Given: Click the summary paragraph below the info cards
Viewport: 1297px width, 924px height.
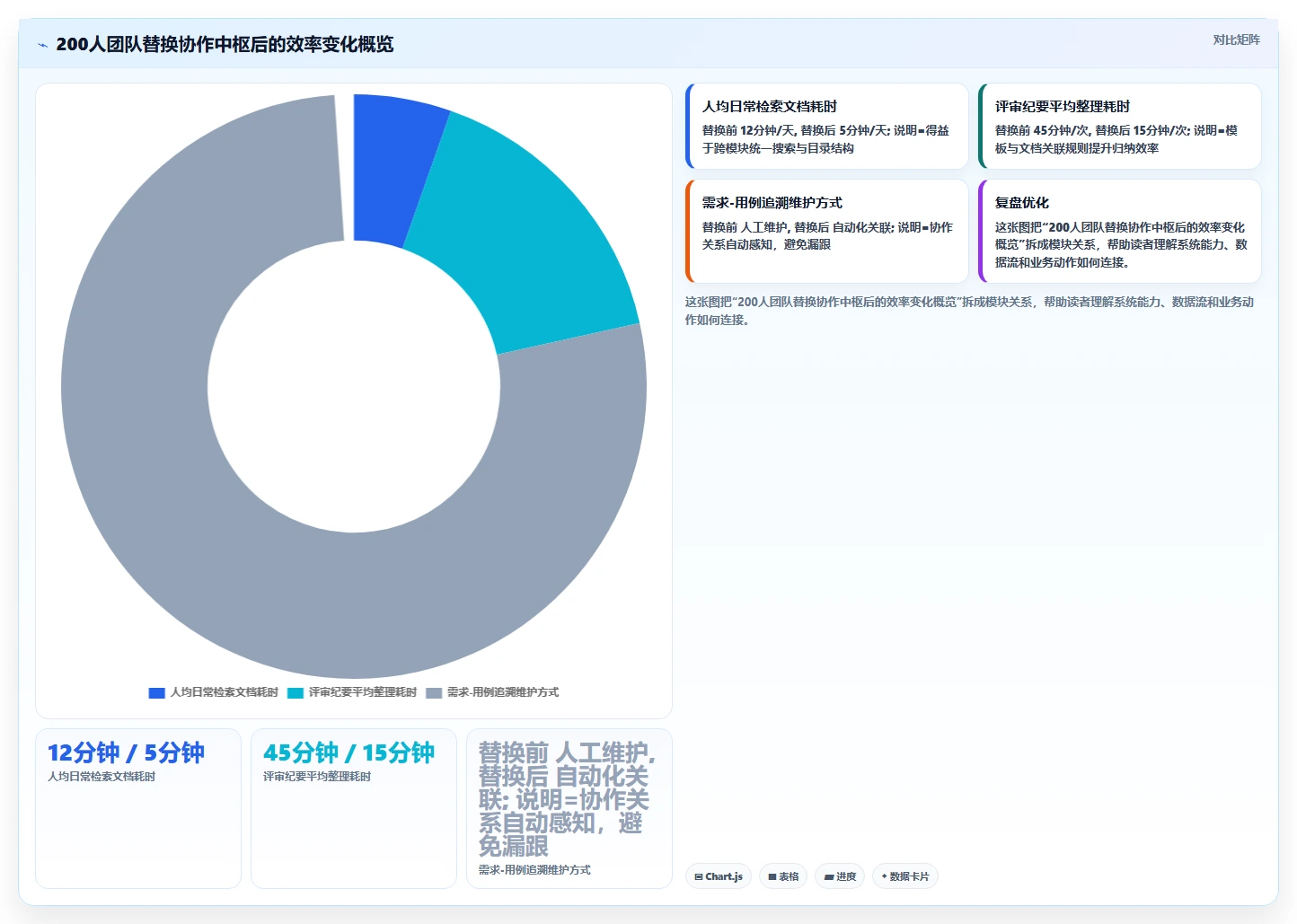Looking at the screenshot, I should point(970,311).
